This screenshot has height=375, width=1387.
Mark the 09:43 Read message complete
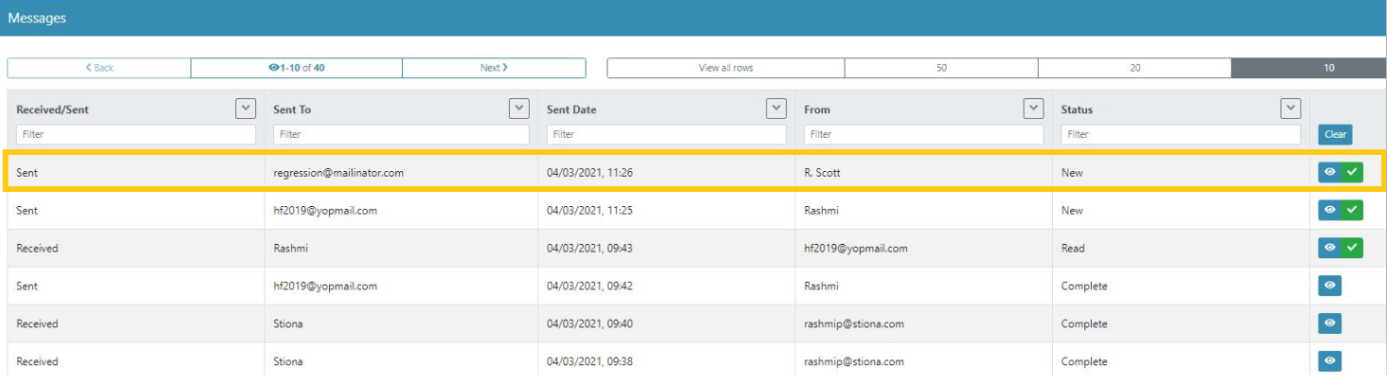(1352, 248)
